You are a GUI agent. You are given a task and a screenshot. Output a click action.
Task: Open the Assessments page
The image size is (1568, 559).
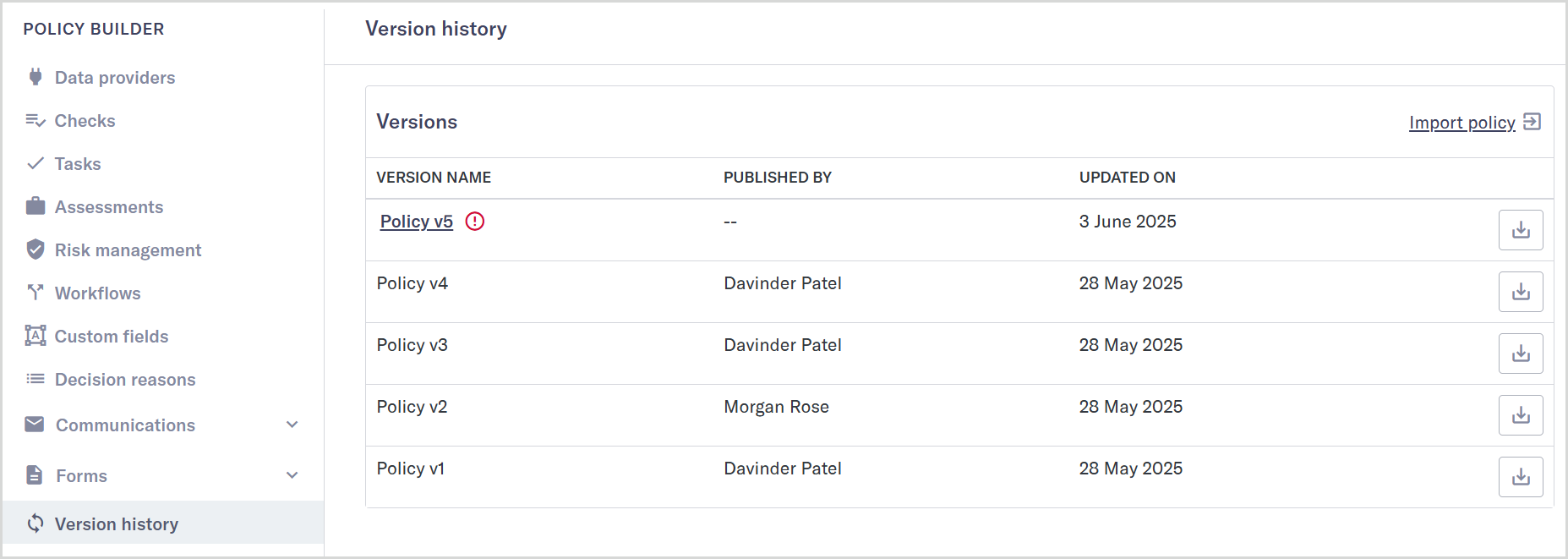109,207
